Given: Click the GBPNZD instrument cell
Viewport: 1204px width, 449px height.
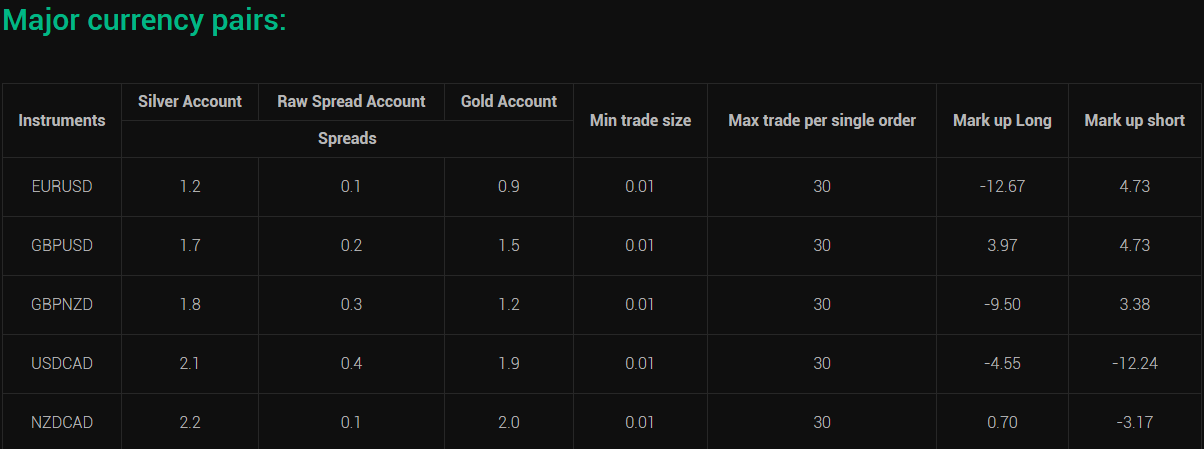Looking at the screenshot, I should pos(62,304).
